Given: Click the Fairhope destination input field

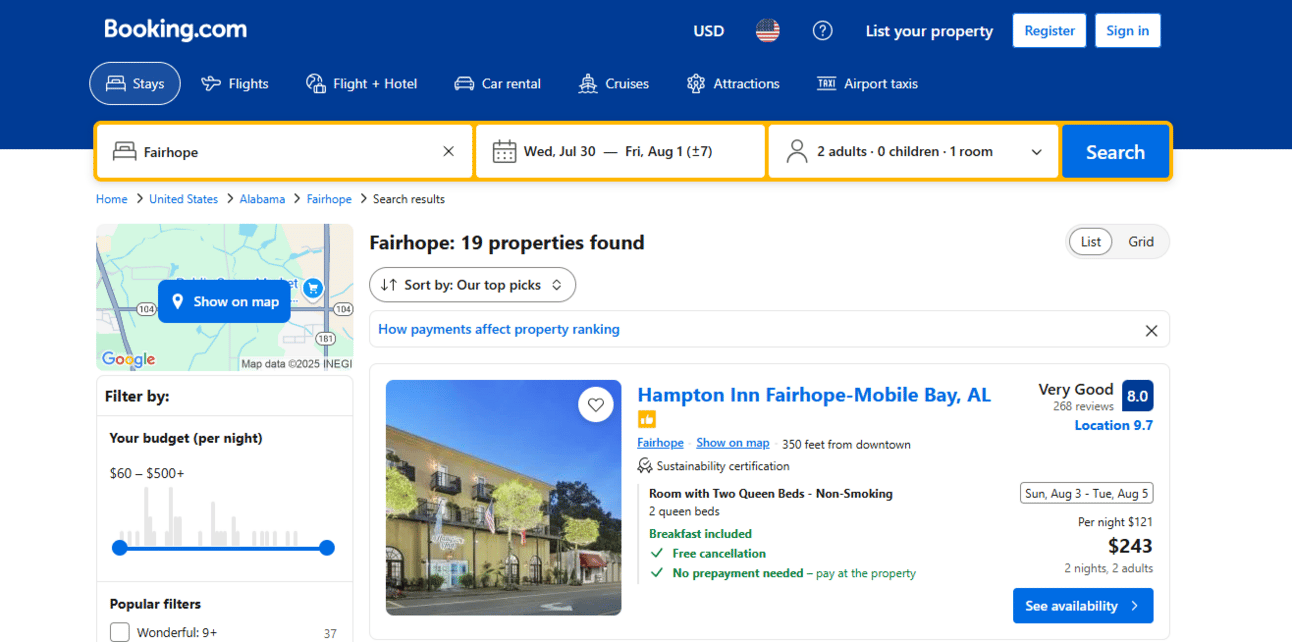Looking at the screenshot, I should pyautogui.click(x=284, y=152).
